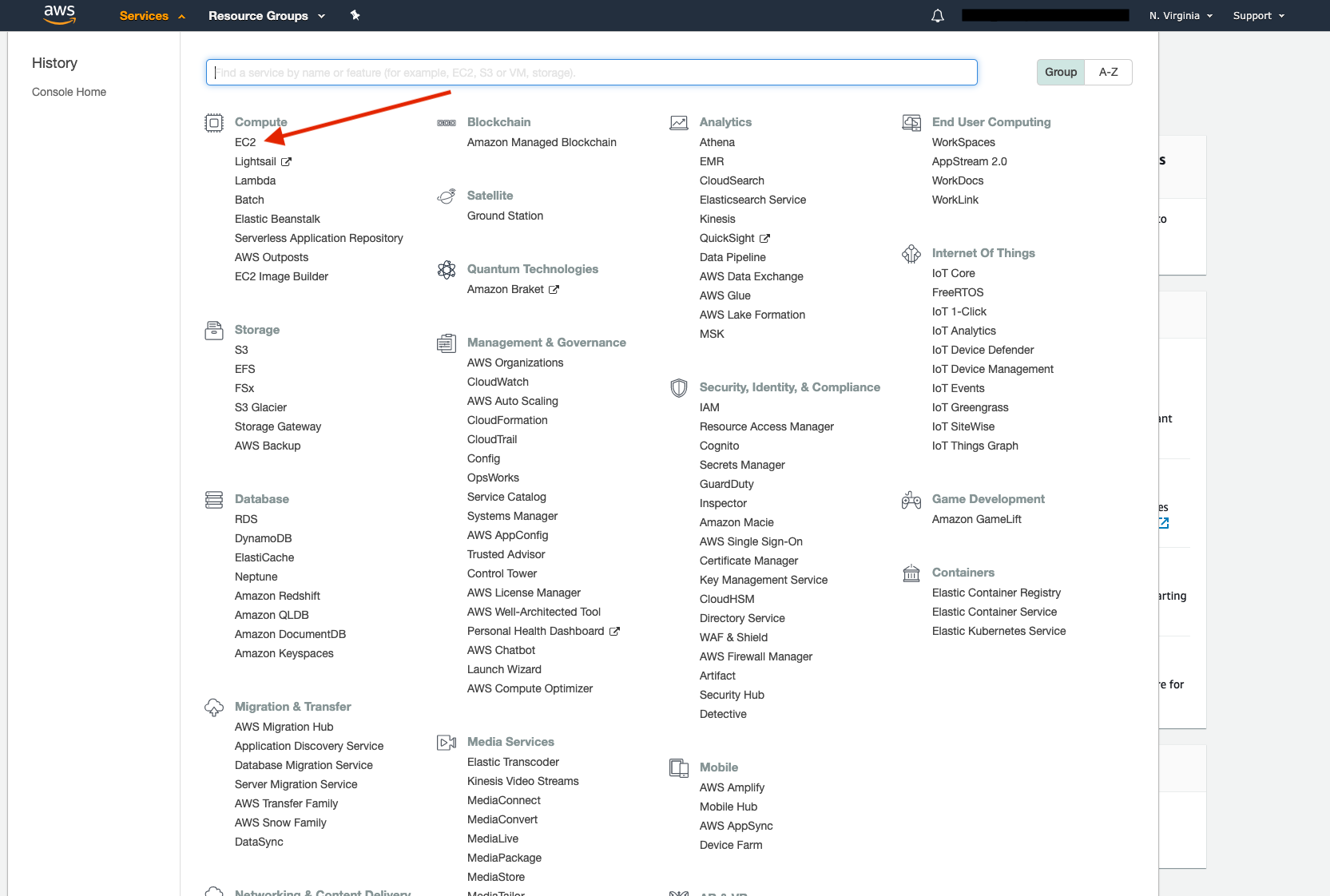The width and height of the screenshot is (1330, 896).
Task: Click the Security shield icon
Action: [679, 388]
